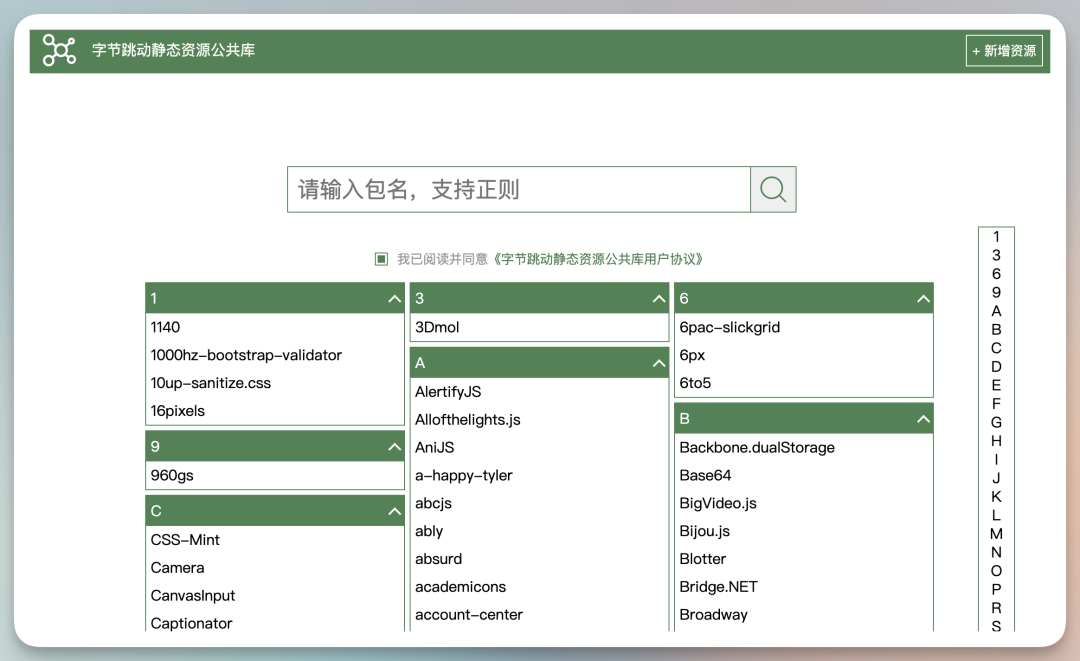Jump to letter P in sidebar

tap(996, 590)
